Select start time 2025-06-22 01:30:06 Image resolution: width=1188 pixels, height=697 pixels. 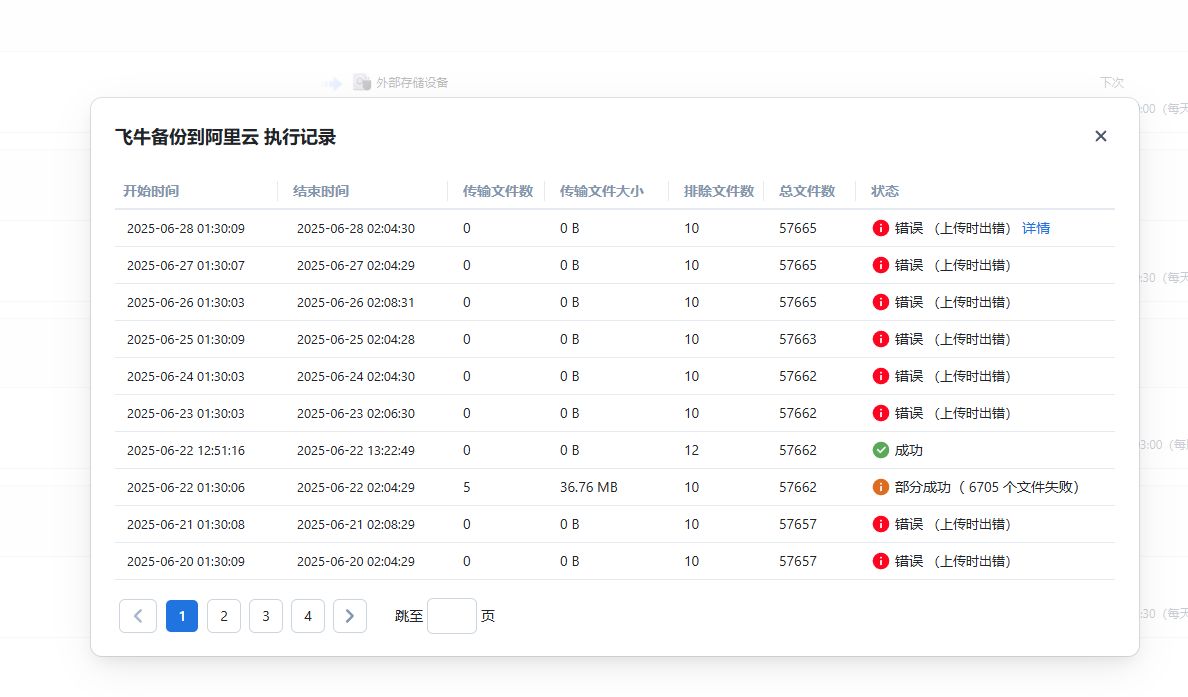[186, 487]
